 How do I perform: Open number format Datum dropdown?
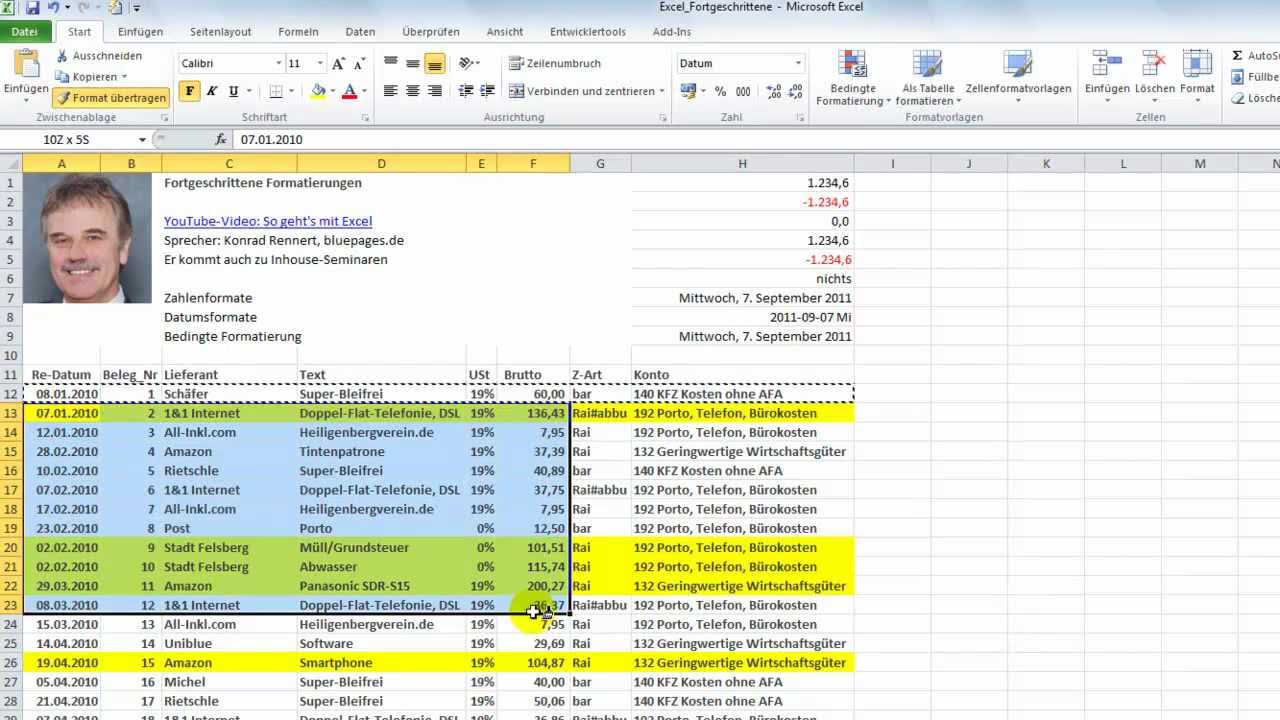click(x=798, y=63)
